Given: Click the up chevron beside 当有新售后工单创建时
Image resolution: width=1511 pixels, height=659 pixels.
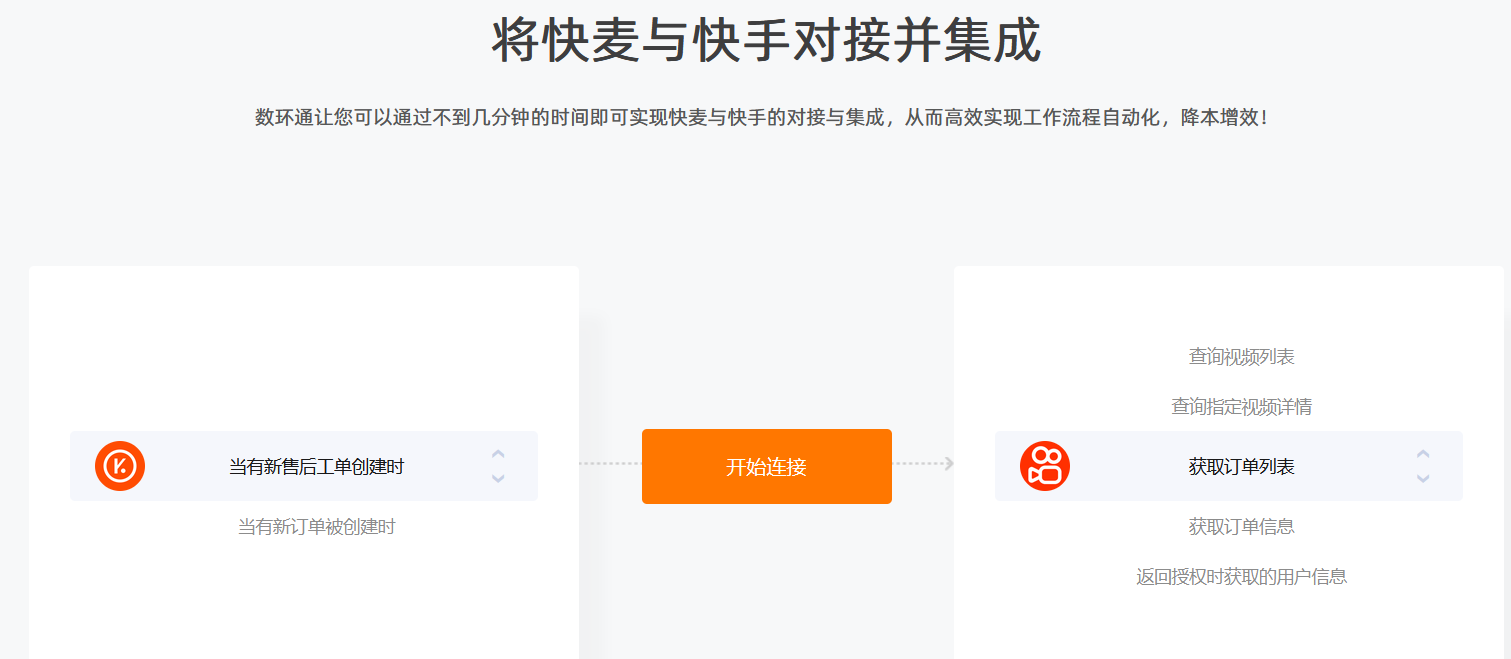Looking at the screenshot, I should click(498, 454).
